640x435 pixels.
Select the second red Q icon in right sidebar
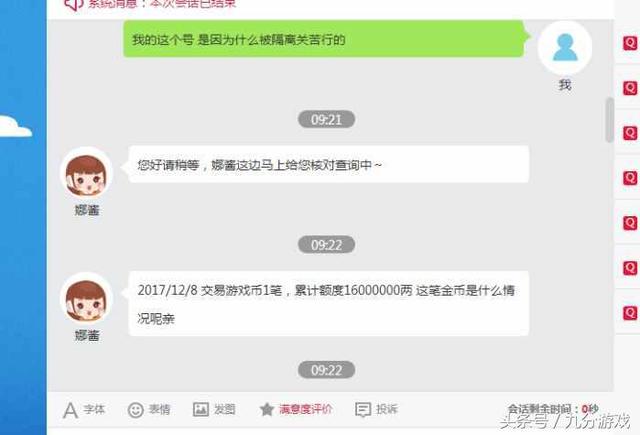(630, 88)
